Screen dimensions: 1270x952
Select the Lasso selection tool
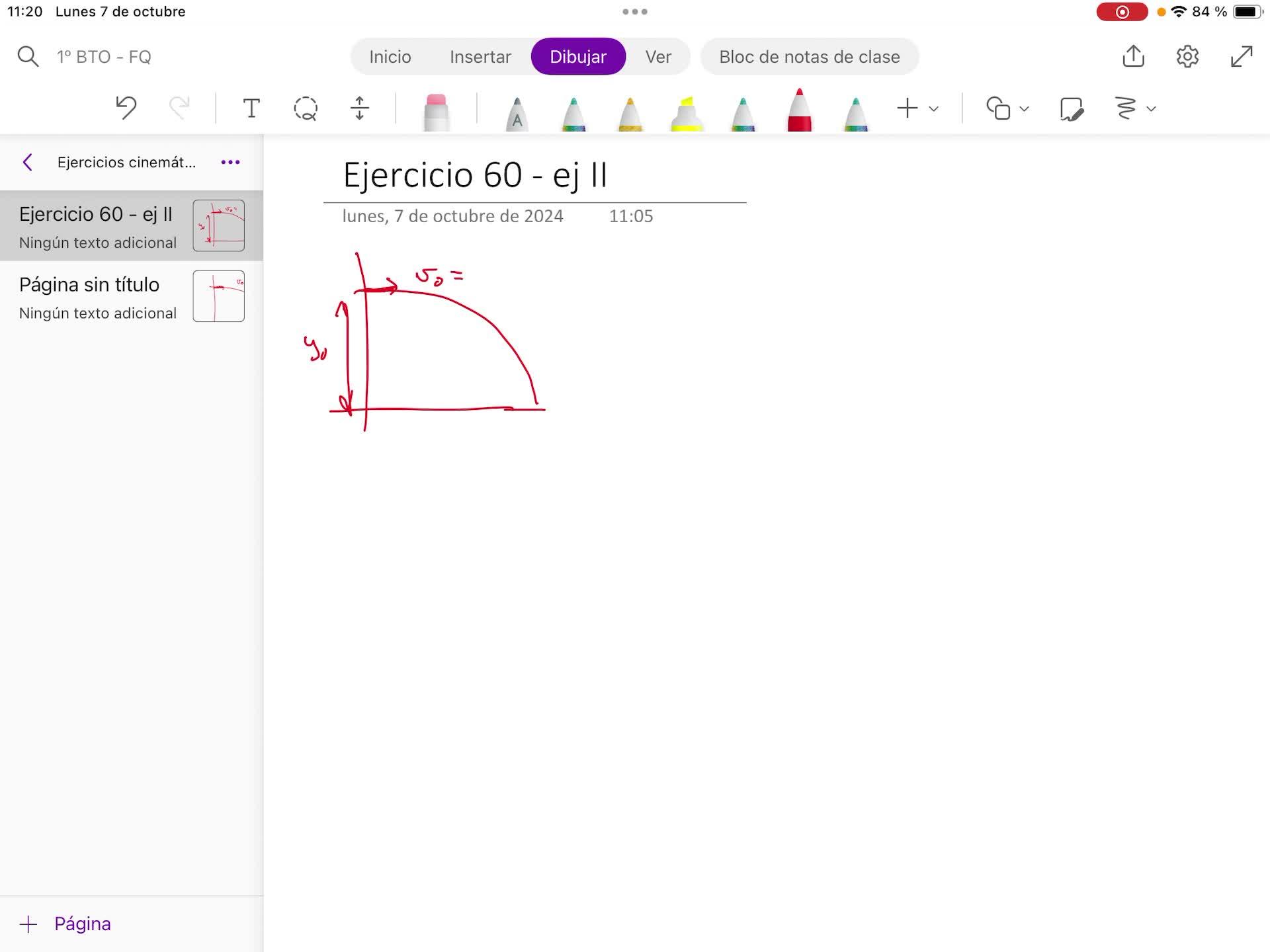coord(306,108)
